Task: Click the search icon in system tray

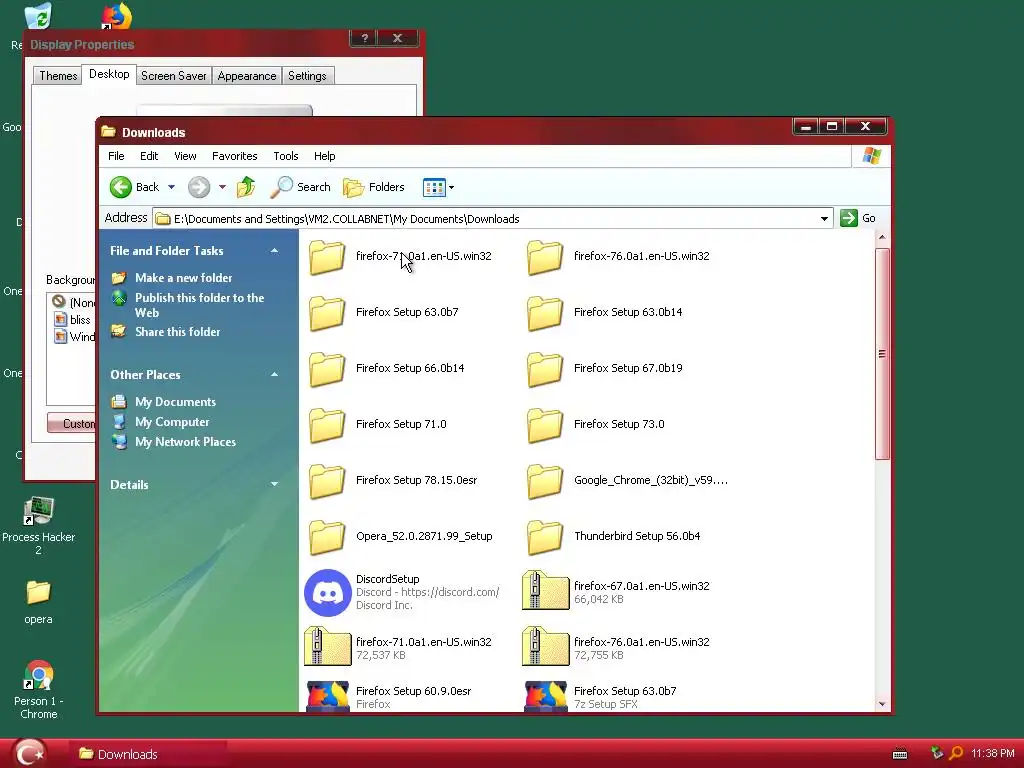Action: [x=956, y=754]
